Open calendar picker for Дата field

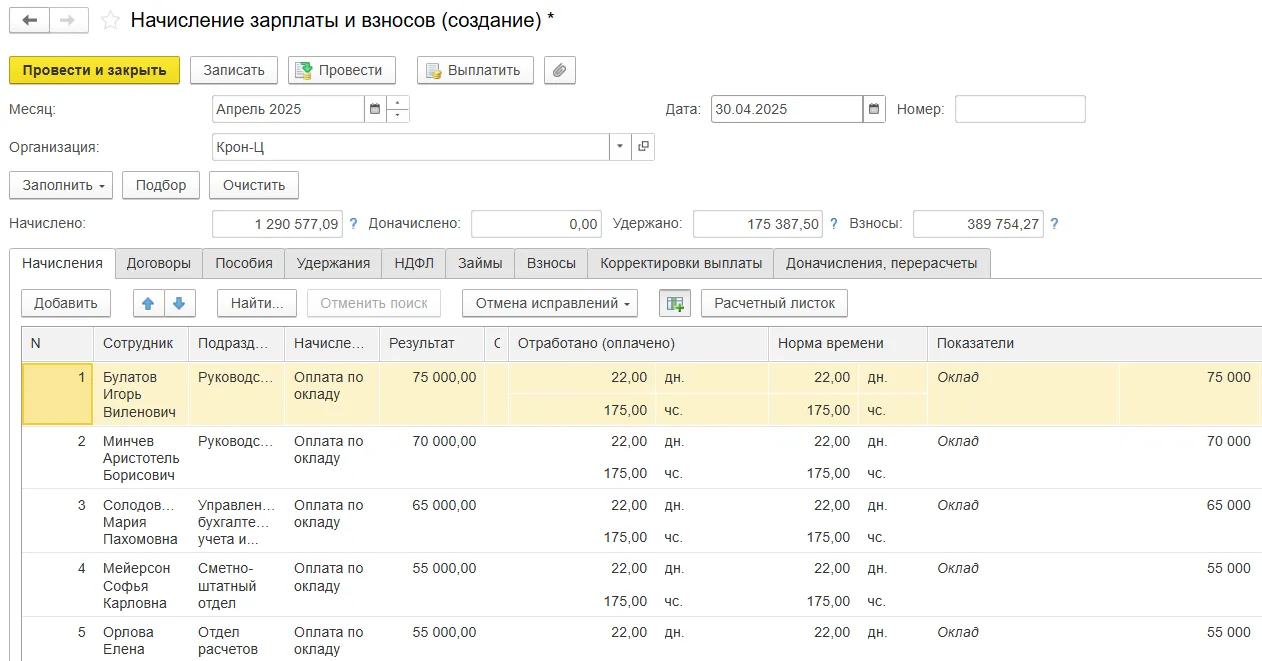(x=874, y=109)
